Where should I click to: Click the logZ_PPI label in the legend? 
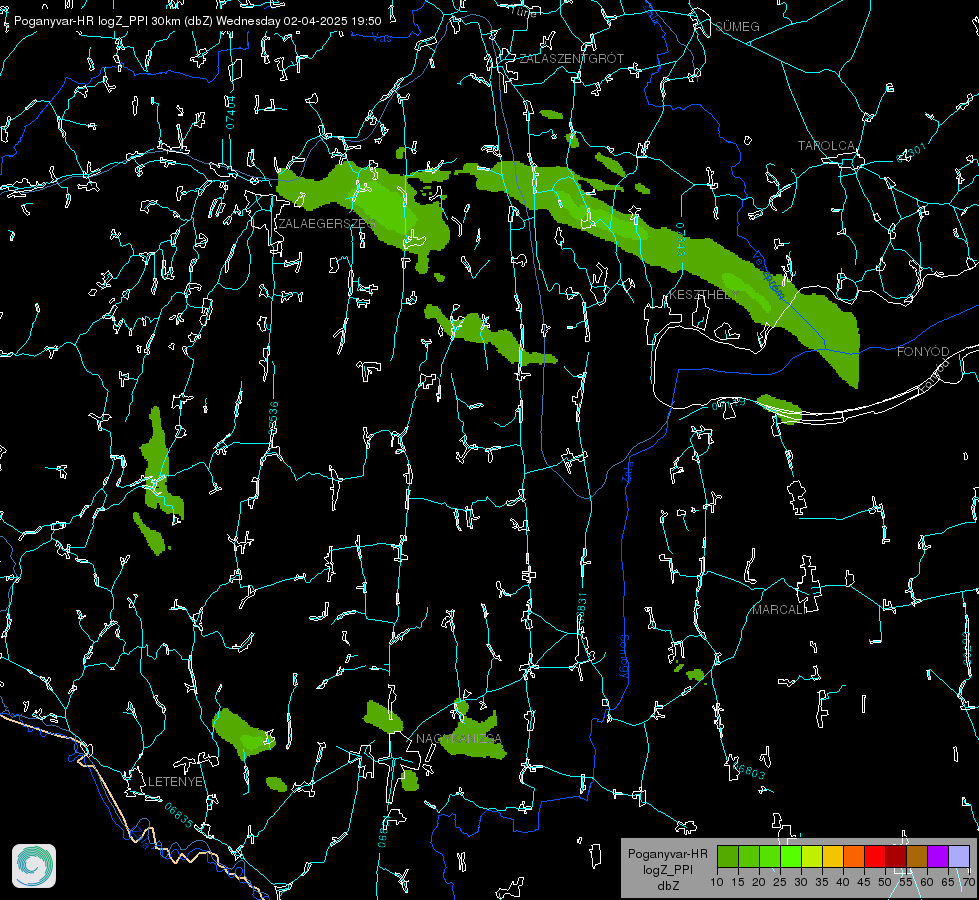point(667,869)
